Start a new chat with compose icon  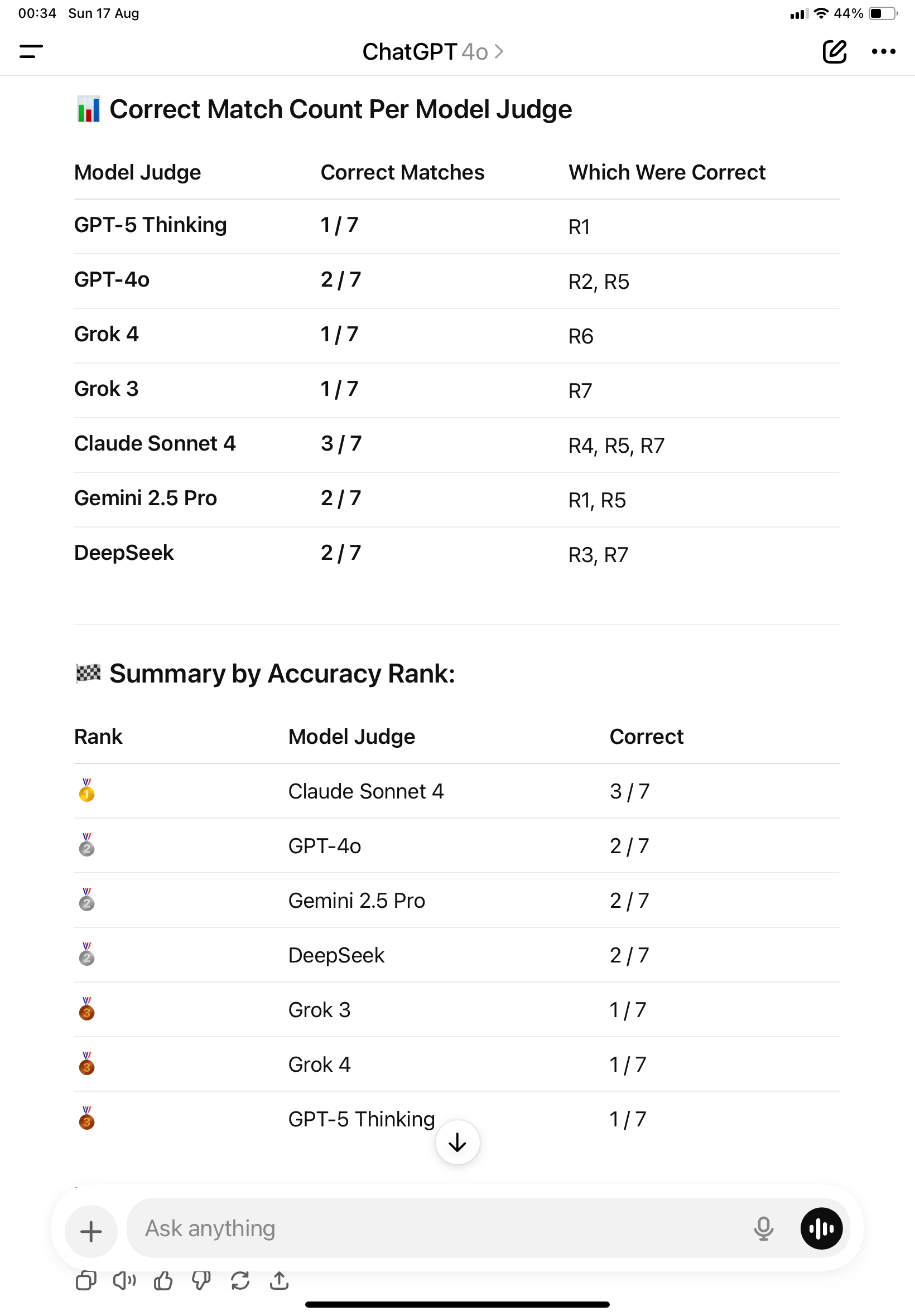pyautogui.click(x=834, y=51)
